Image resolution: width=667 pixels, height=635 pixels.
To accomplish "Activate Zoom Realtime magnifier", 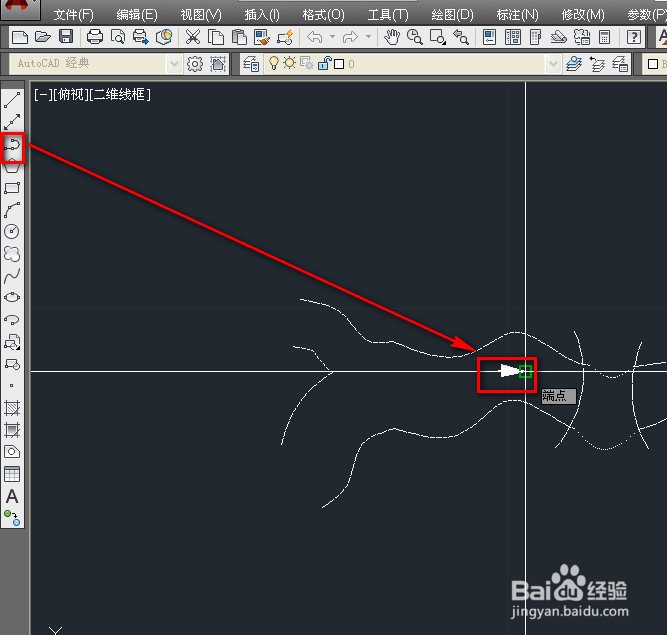I will tap(414, 37).
